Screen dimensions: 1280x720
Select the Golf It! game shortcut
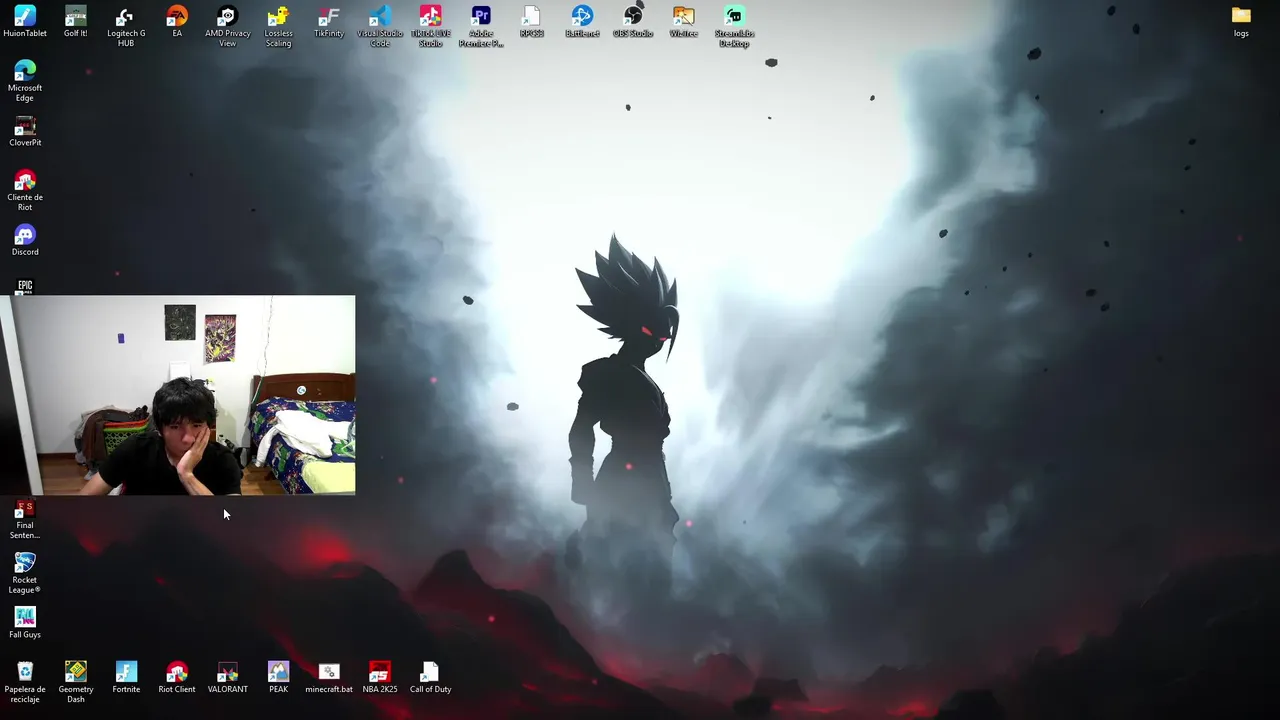(x=76, y=22)
